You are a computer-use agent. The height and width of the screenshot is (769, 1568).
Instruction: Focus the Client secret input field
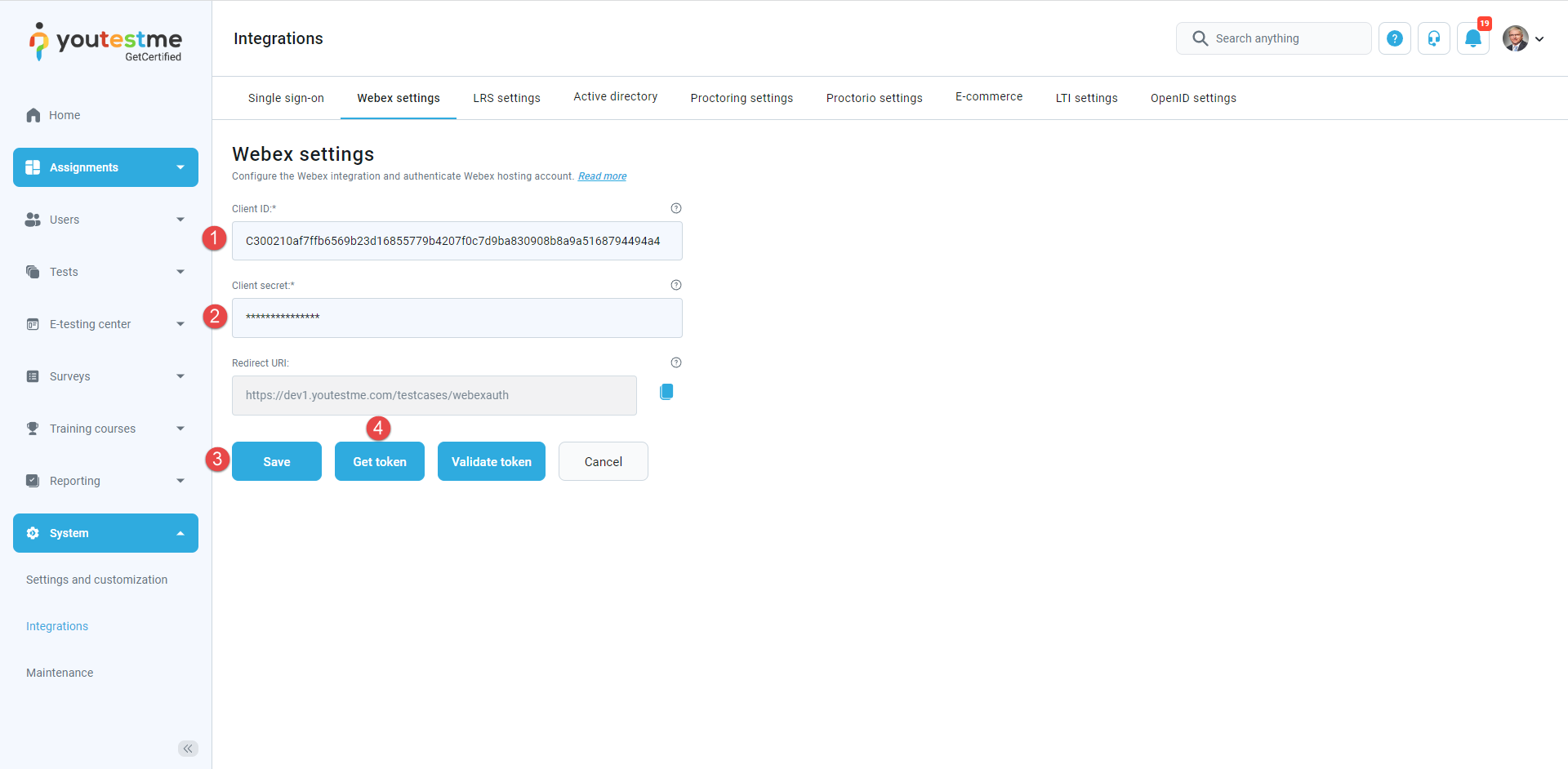pyautogui.click(x=457, y=318)
